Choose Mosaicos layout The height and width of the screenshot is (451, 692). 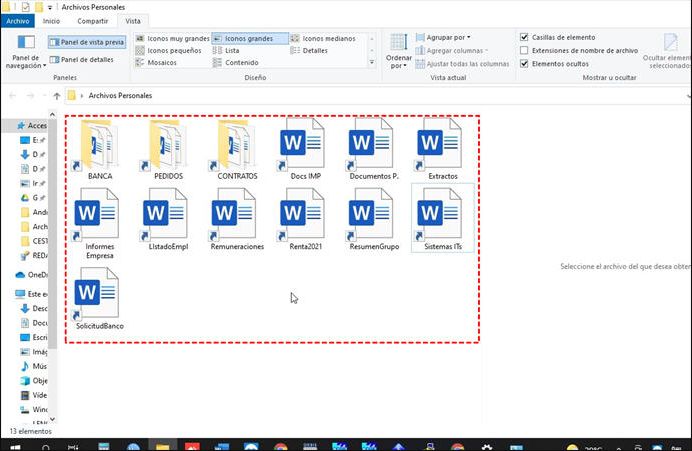156,62
